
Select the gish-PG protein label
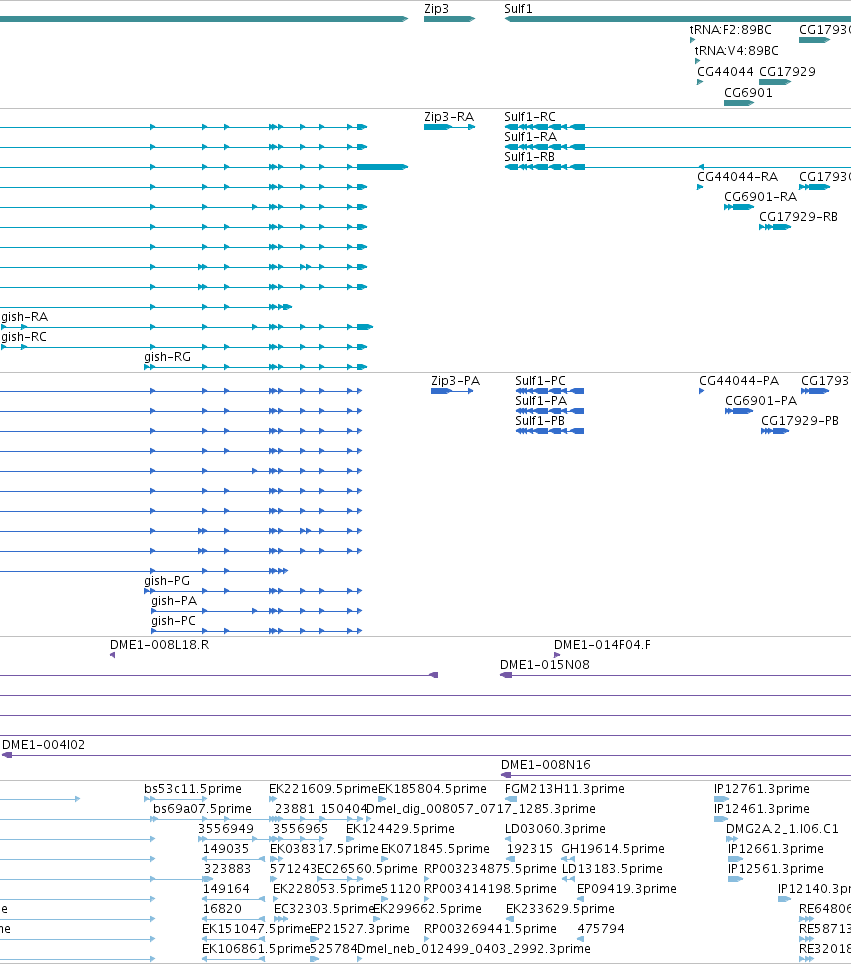click(167, 580)
